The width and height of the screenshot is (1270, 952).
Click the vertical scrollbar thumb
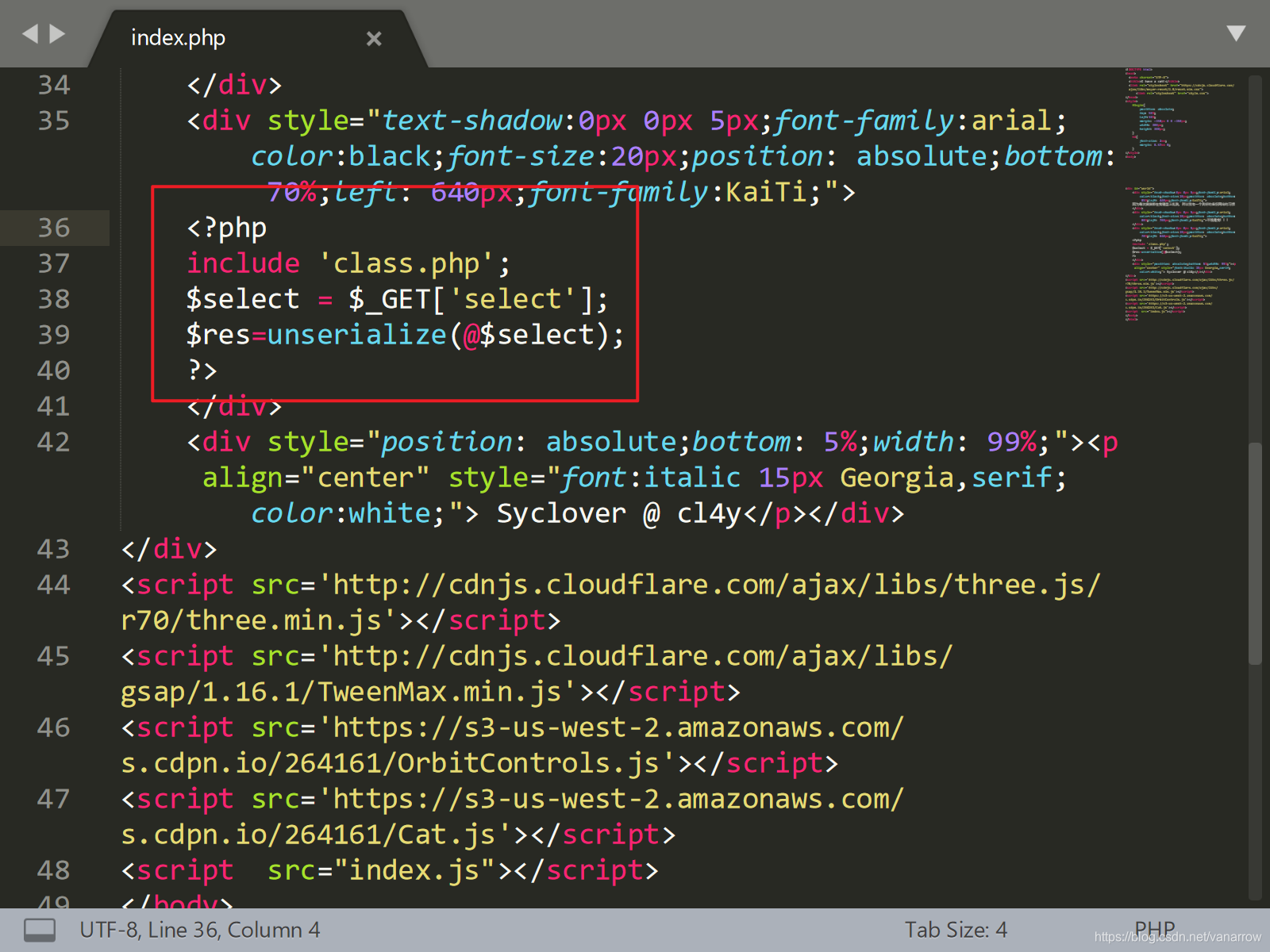1255,553
